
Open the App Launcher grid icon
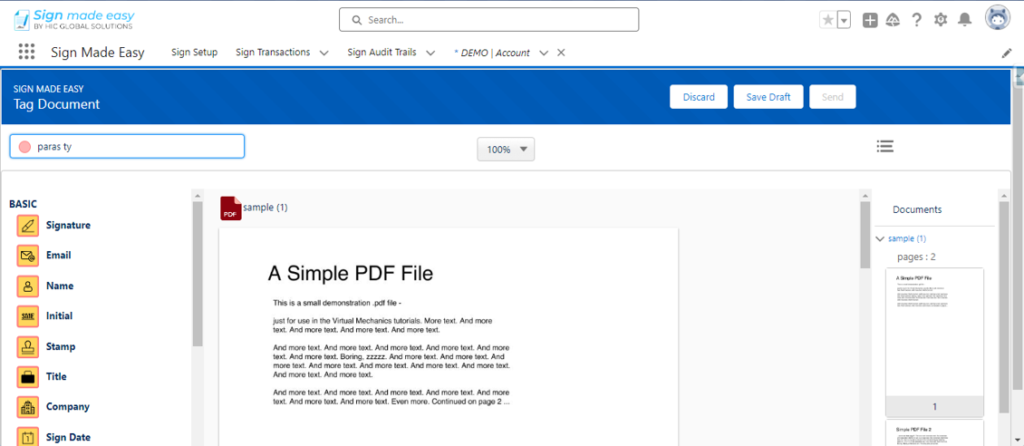(x=27, y=52)
